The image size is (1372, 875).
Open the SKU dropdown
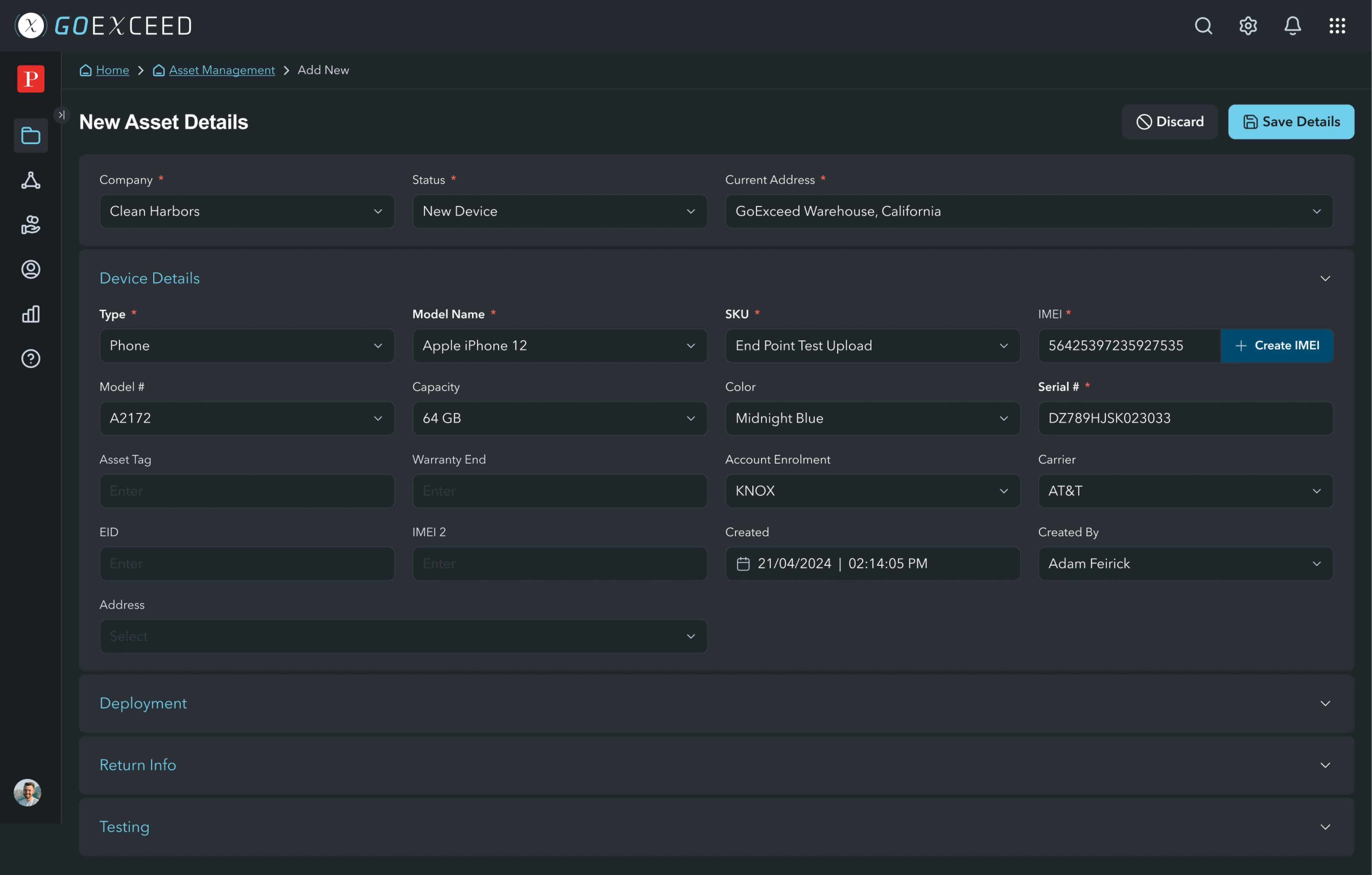pyautogui.click(x=872, y=345)
